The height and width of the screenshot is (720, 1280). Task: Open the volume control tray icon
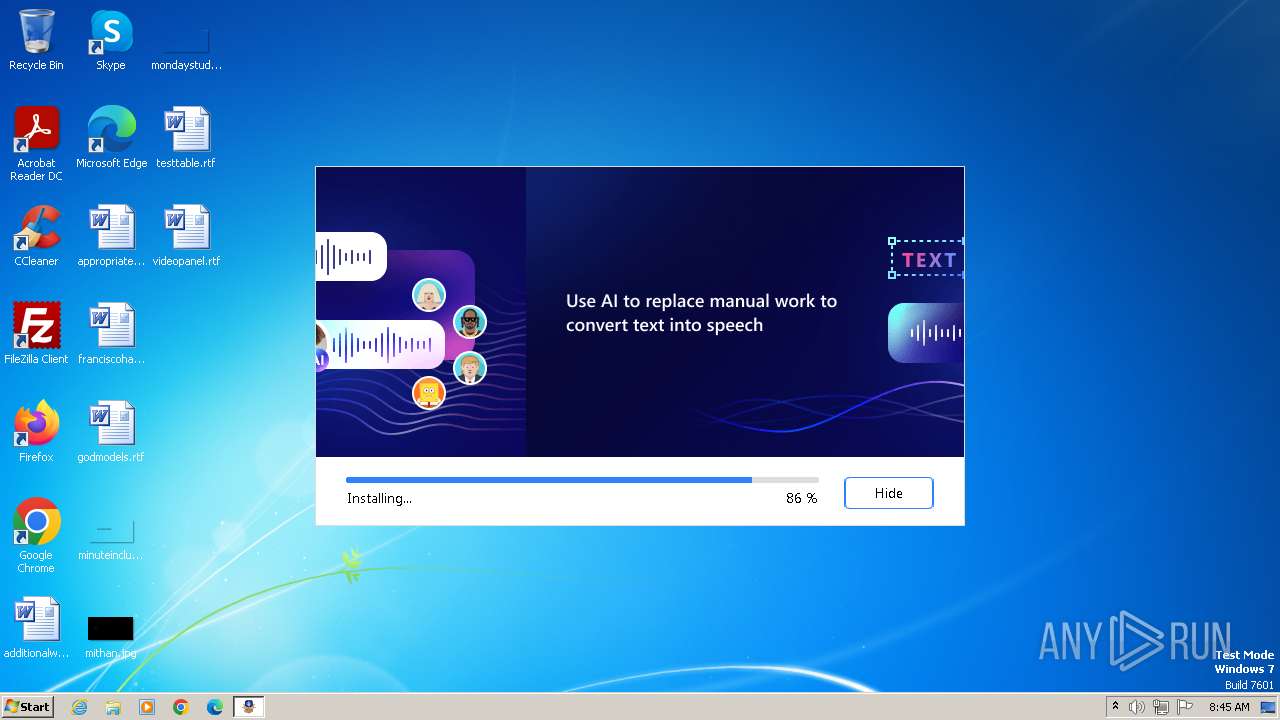pos(1137,707)
